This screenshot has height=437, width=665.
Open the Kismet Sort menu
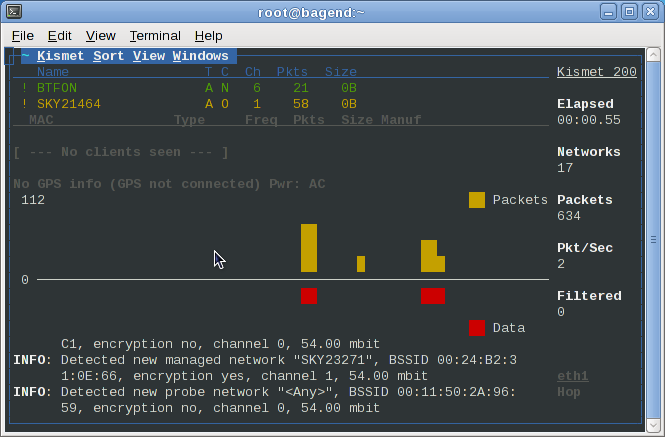[x=108, y=56]
